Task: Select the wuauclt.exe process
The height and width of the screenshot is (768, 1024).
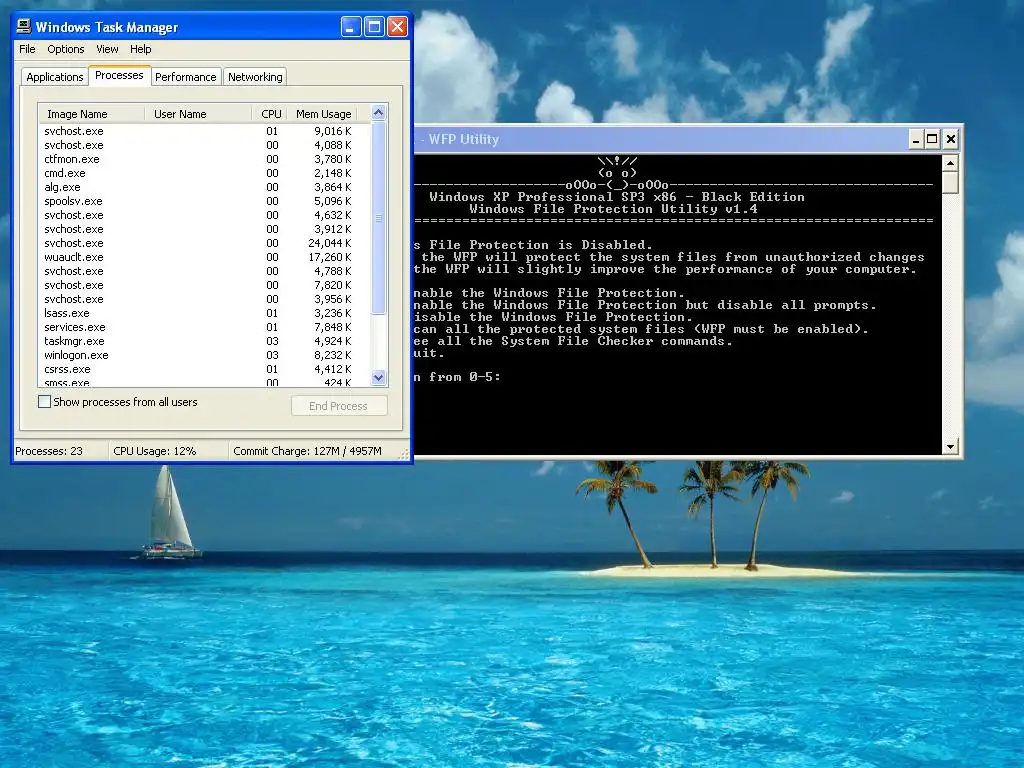Action: pos(204,257)
